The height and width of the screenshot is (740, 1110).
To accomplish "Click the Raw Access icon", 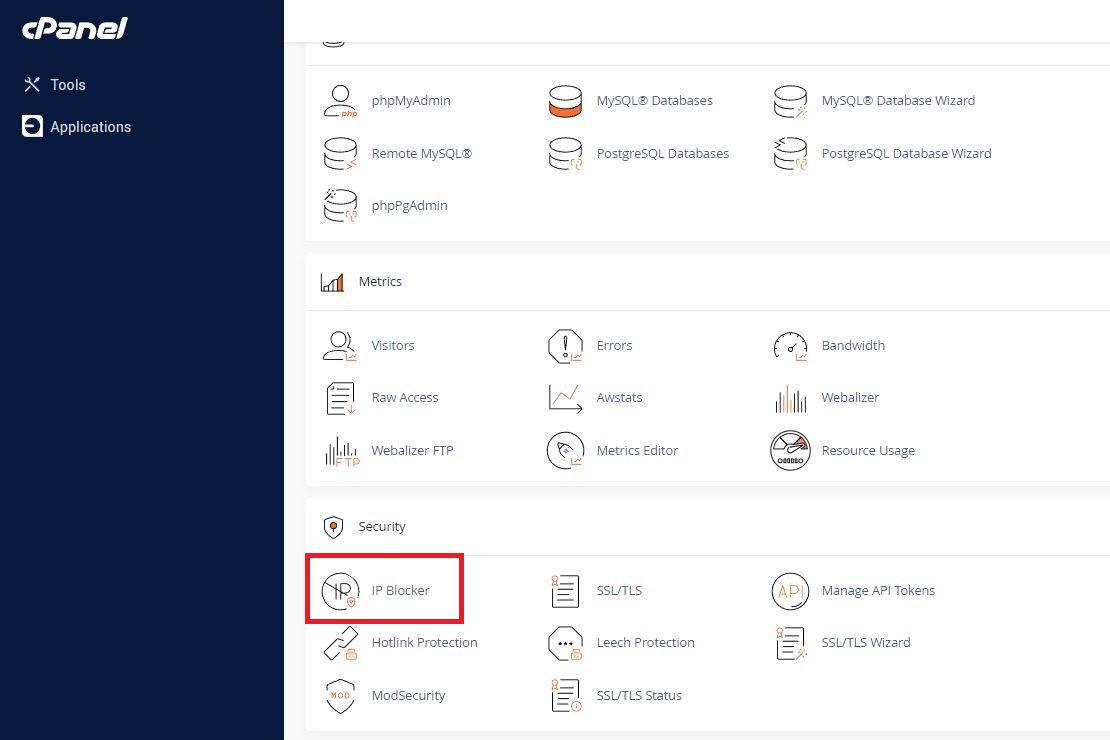I will (x=341, y=398).
